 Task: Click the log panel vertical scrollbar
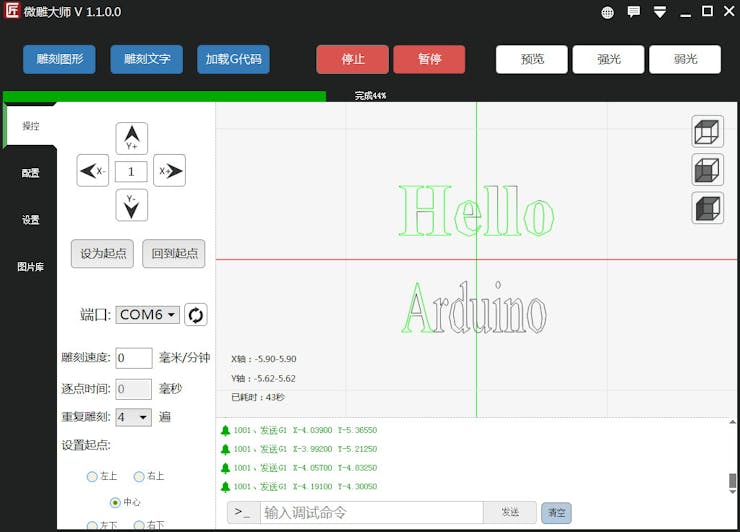pyautogui.click(x=732, y=456)
